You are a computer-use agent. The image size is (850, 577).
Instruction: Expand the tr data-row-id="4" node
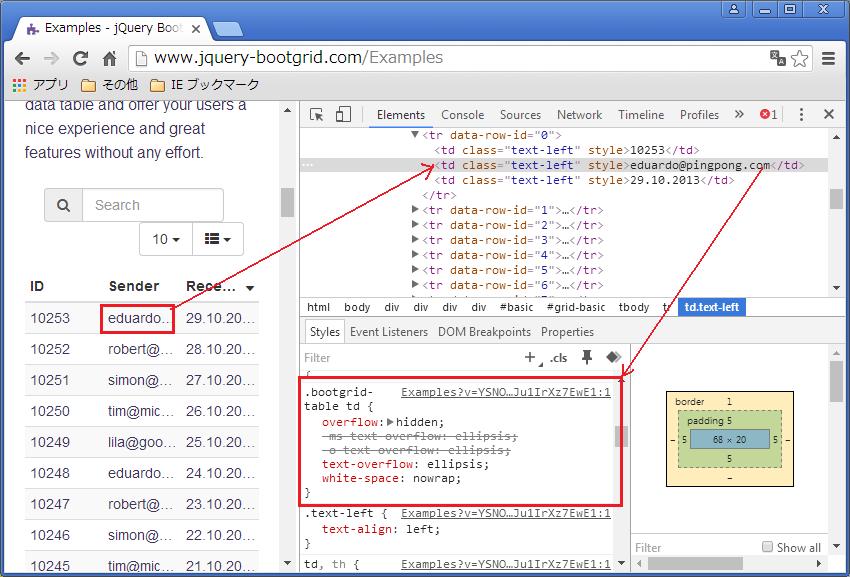[415, 254]
